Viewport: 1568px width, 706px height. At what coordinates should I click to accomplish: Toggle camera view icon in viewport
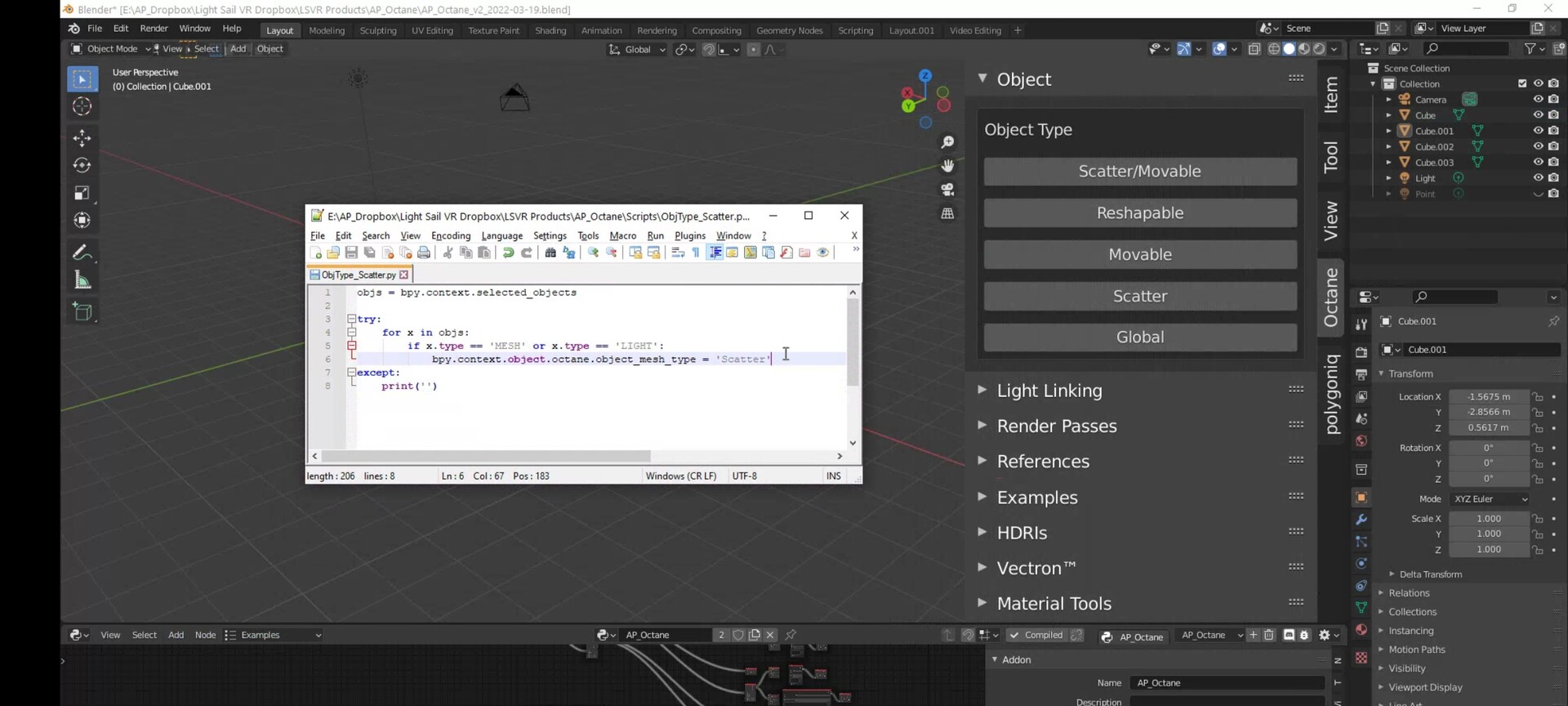click(947, 190)
